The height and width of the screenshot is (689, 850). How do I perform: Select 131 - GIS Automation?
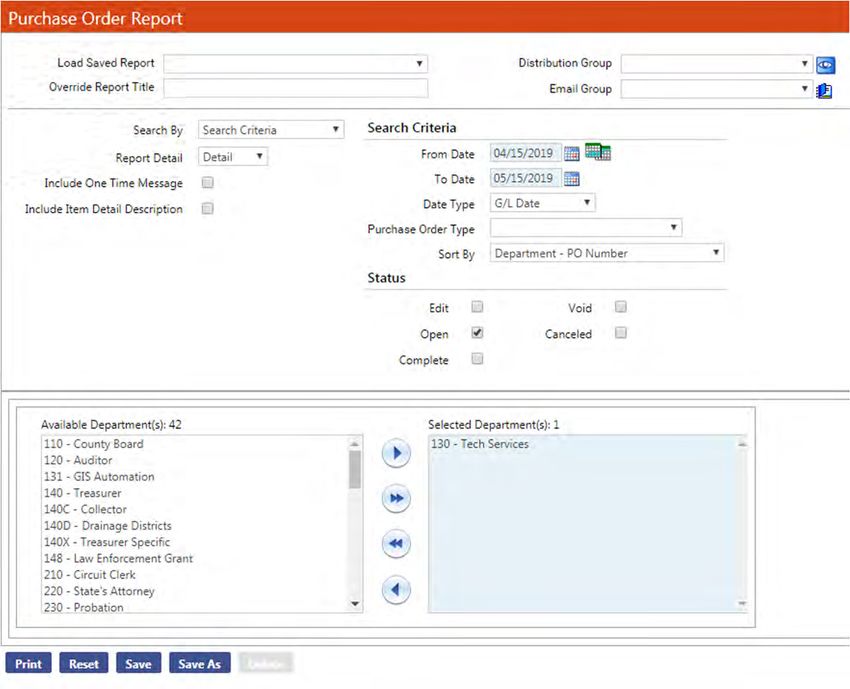tap(99, 476)
